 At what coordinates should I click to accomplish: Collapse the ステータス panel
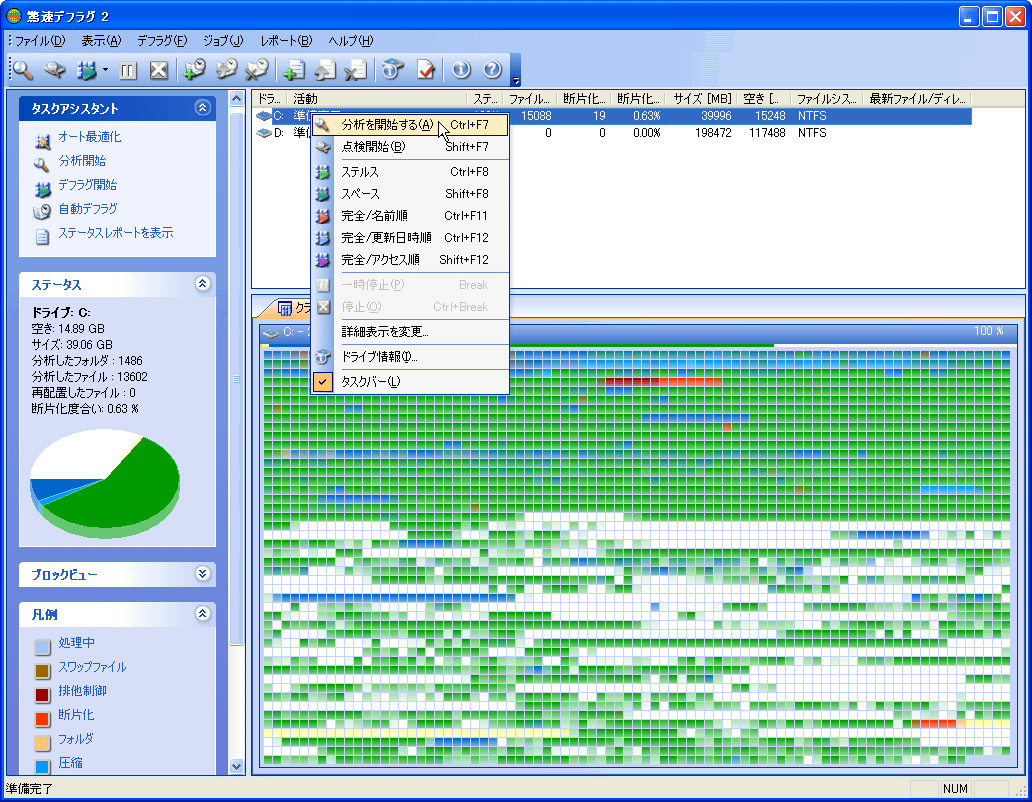coord(203,284)
